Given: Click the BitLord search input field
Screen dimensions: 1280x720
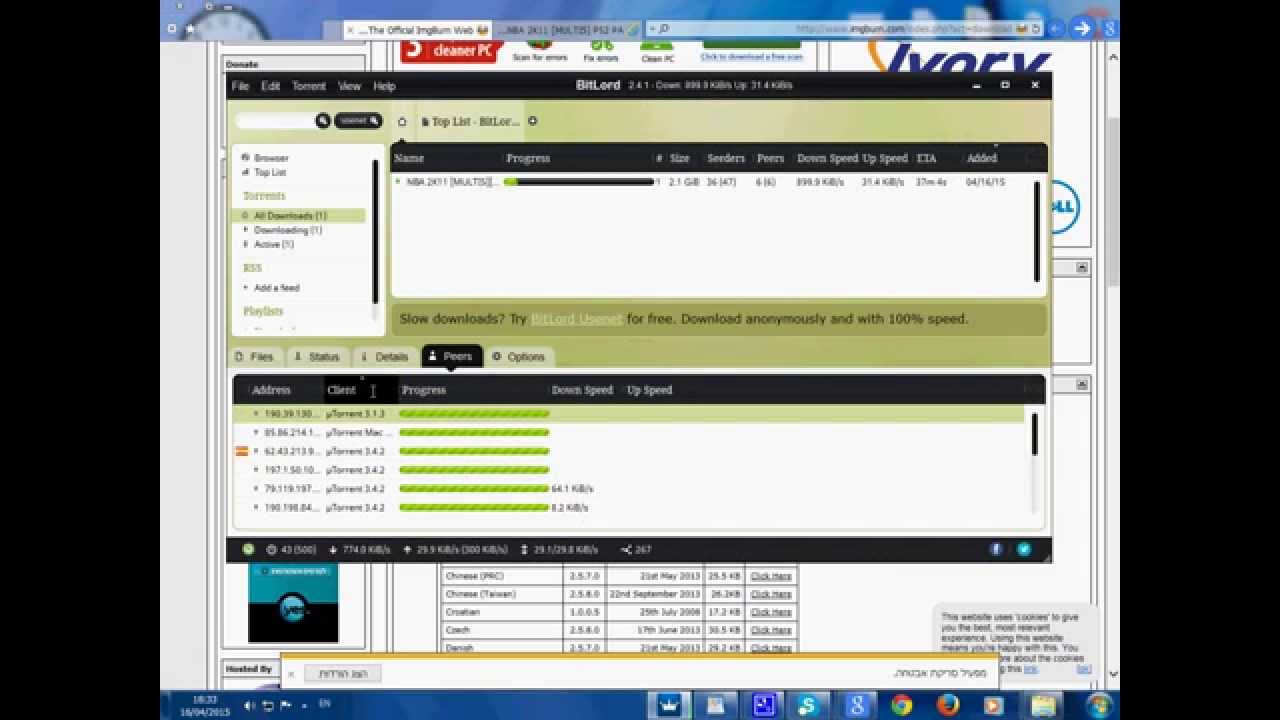Looking at the screenshot, I should pyautogui.click(x=275, y=121).
